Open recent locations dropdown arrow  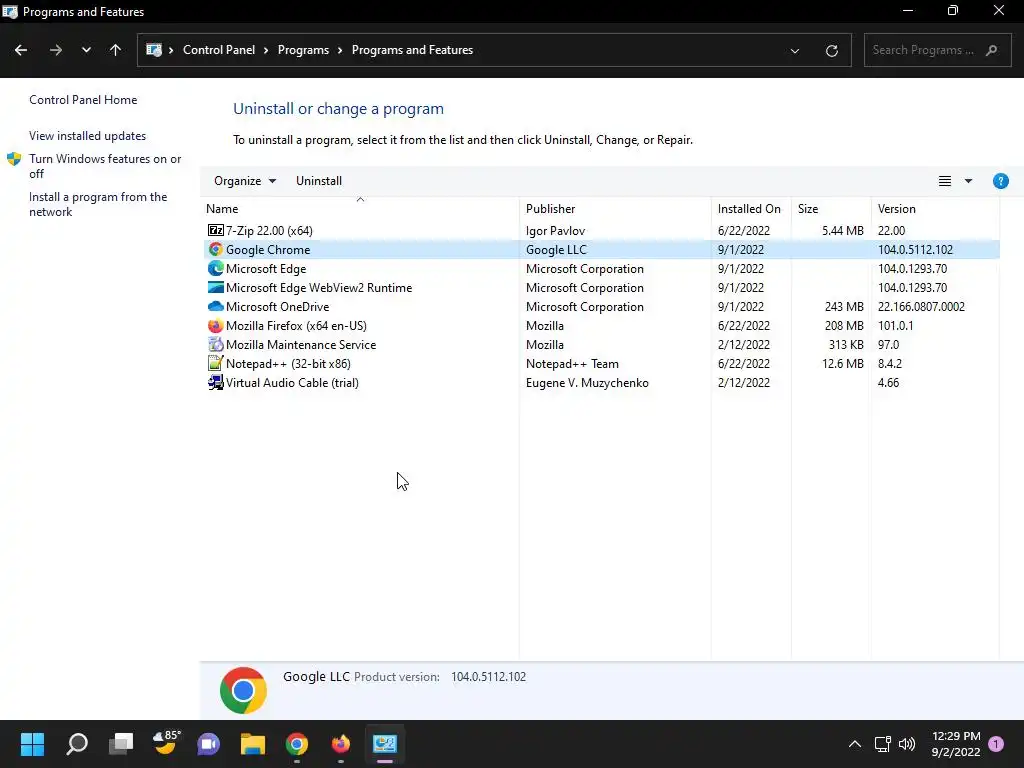[86, 50]
